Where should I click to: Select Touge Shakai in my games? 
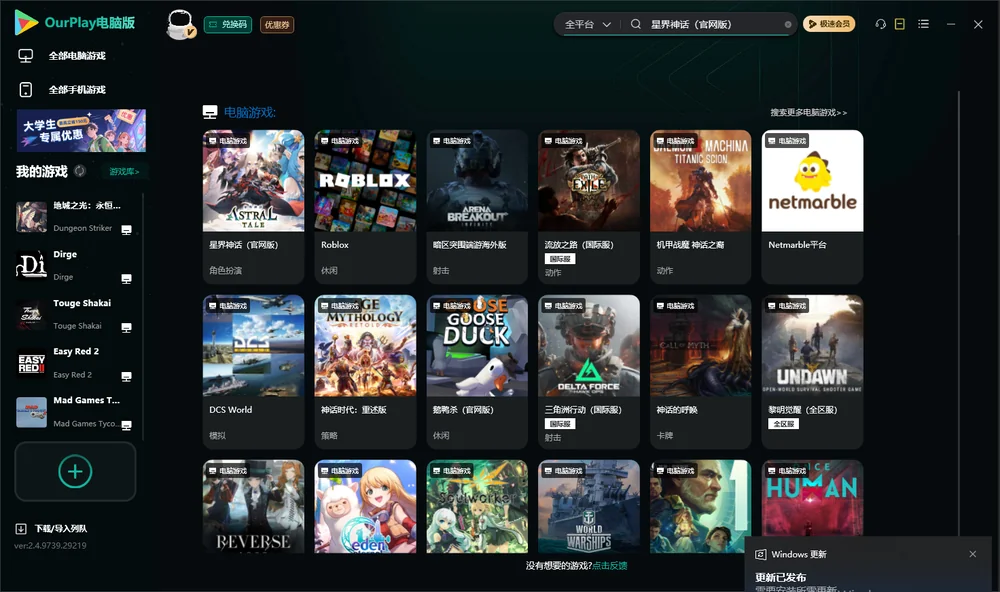(75, 314)
